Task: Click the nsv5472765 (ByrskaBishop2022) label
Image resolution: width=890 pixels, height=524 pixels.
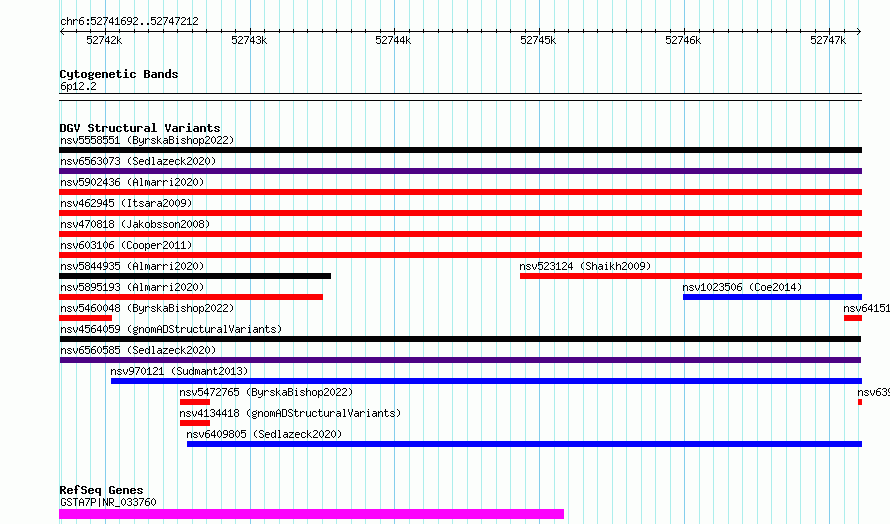Action: (x=266, y=392)
